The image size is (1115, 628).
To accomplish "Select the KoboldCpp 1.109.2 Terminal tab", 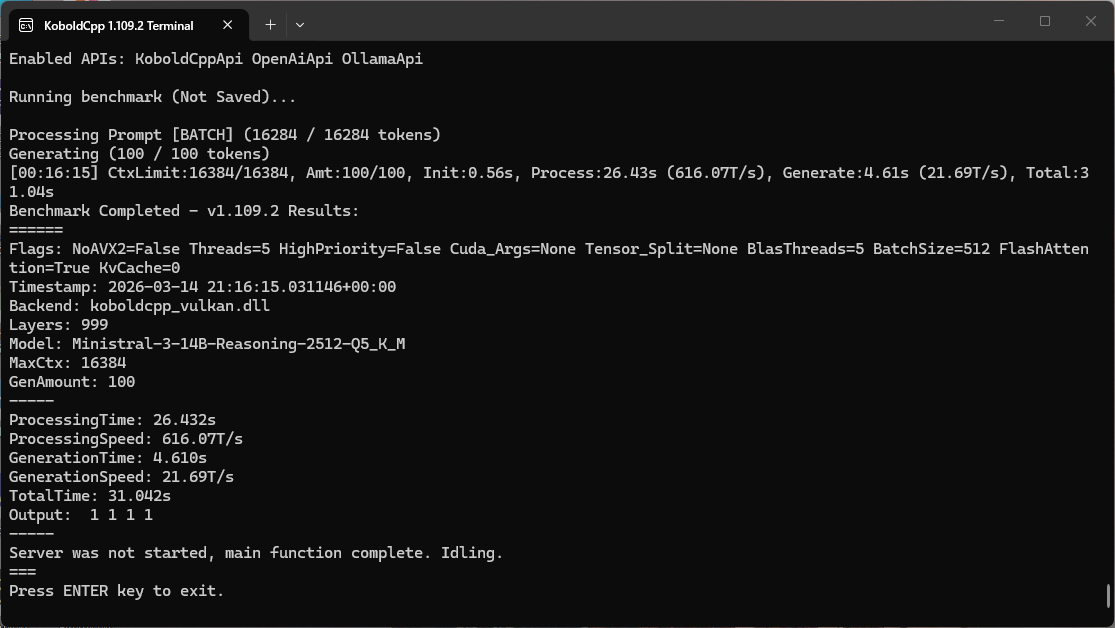I will click(x=118, y=25).
